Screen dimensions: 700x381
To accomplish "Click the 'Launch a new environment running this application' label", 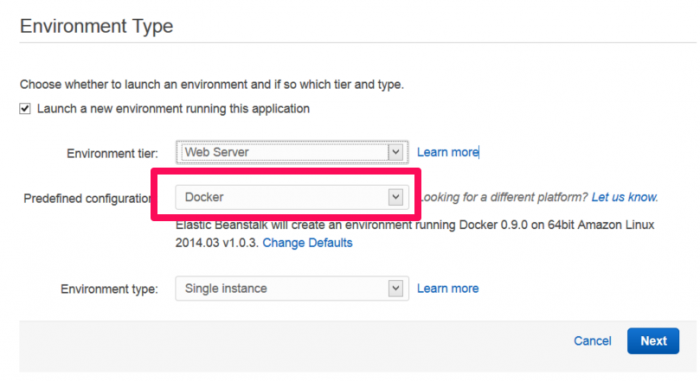I will click(x=173, y=109).
